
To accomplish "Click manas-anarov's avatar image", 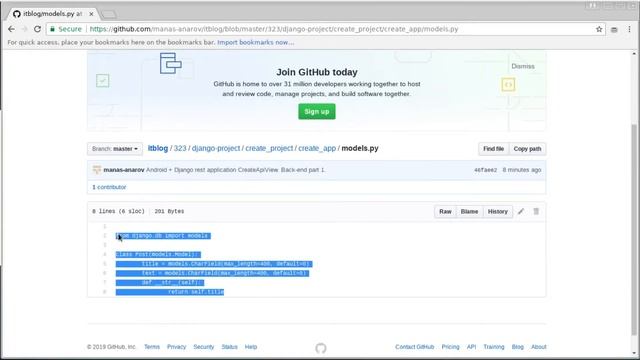I will [x=97, y=170].
